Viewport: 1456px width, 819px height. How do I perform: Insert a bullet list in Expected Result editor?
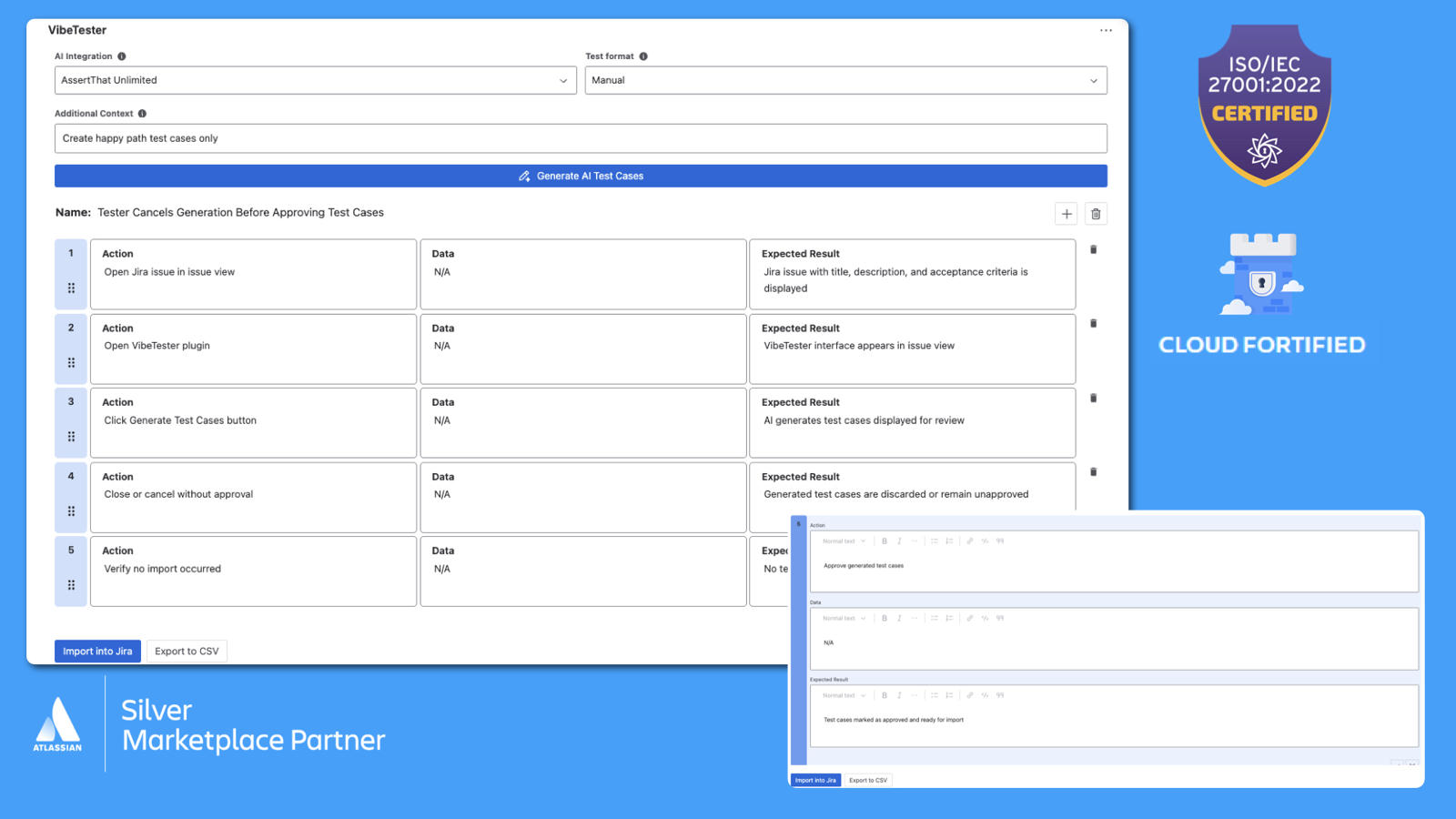934,694
